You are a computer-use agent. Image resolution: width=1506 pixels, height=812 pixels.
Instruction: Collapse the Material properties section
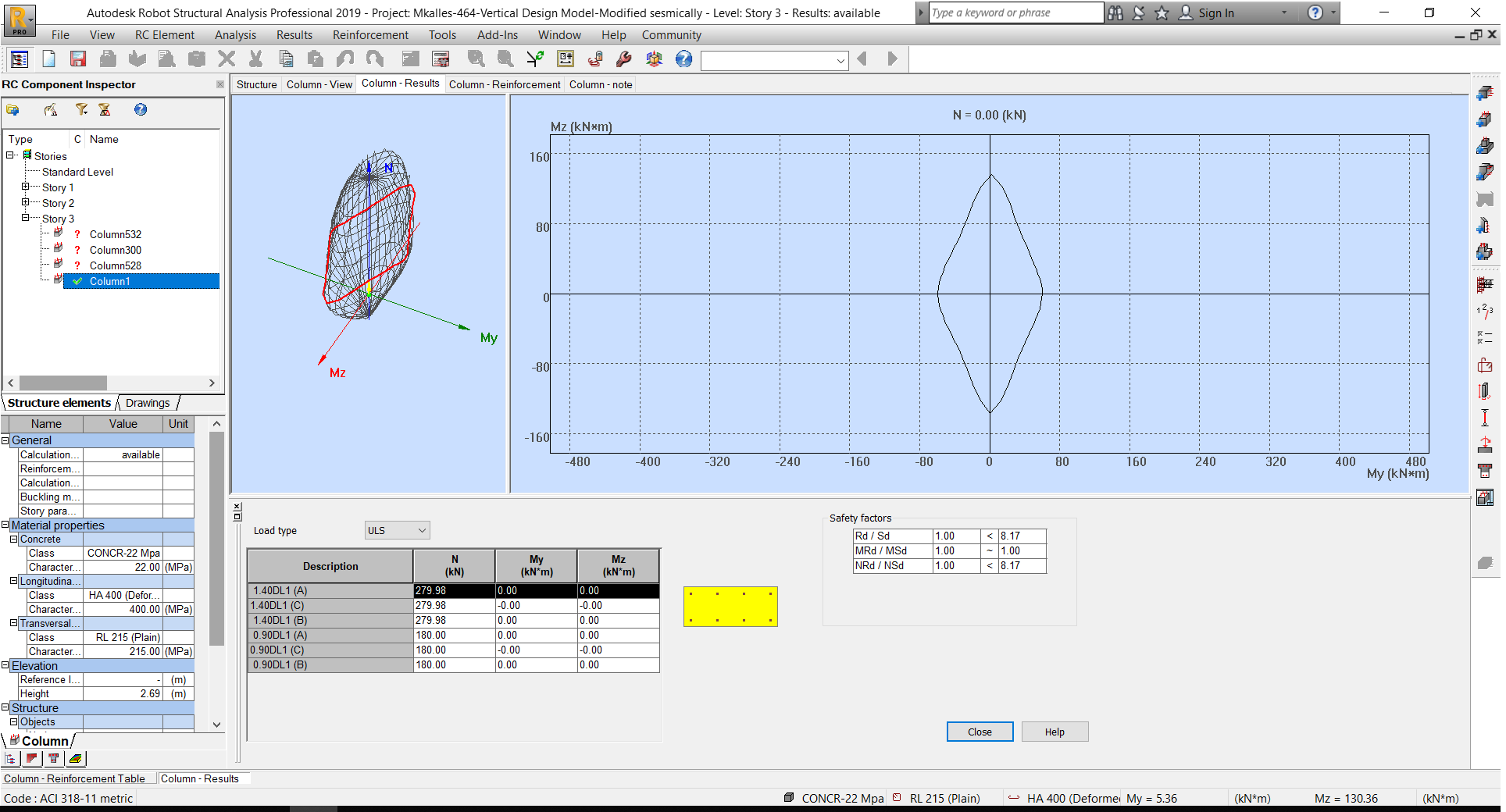pyautogui.click(x=6, y=525)
